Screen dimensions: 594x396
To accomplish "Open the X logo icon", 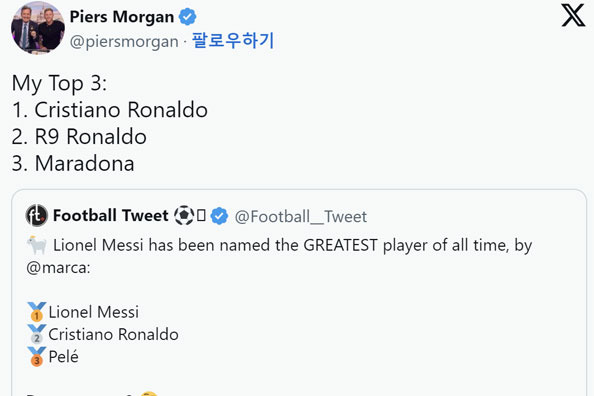I will (x=573, y=16).
